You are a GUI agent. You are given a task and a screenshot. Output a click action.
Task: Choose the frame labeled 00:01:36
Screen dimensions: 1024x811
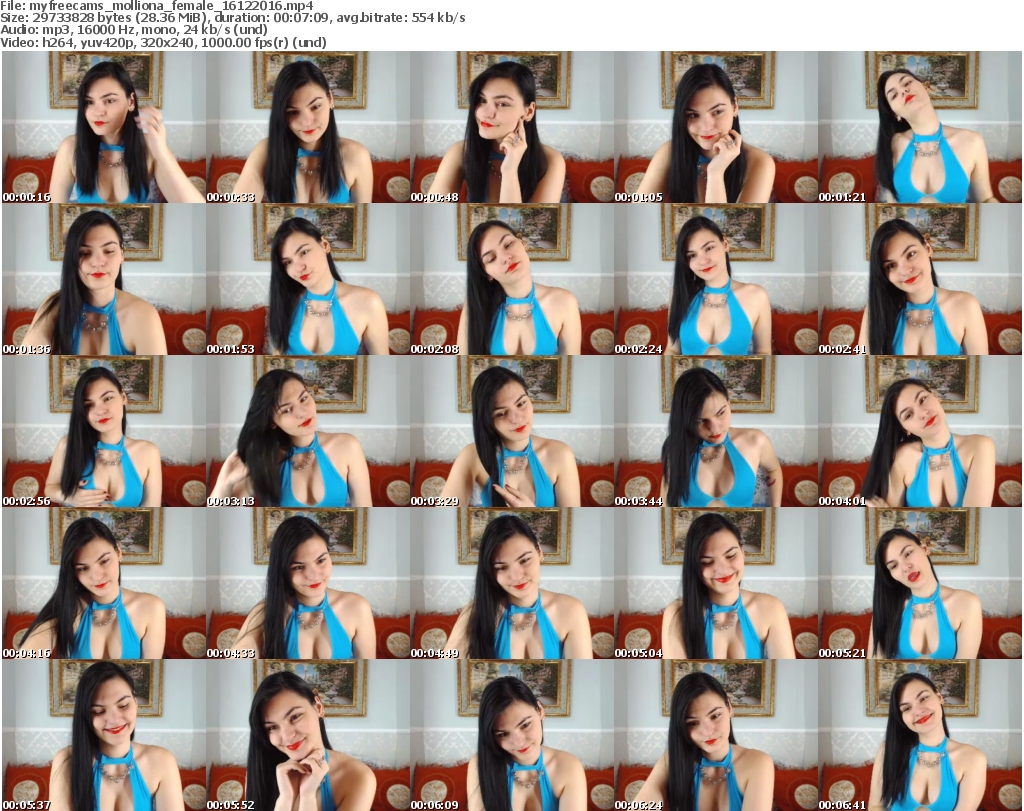pos(104,279)
